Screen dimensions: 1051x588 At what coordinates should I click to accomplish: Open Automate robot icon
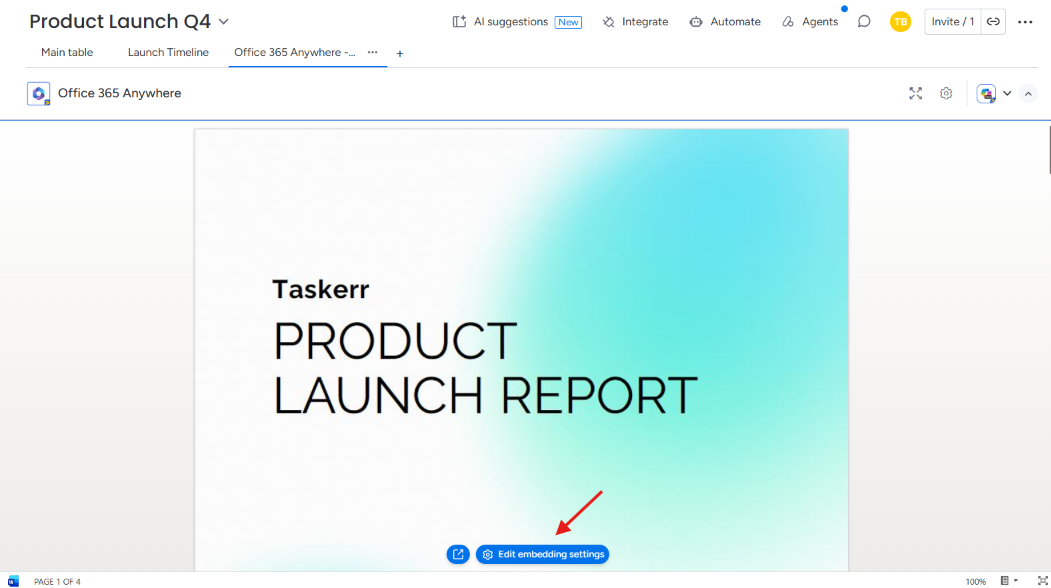tap(696, 22)
